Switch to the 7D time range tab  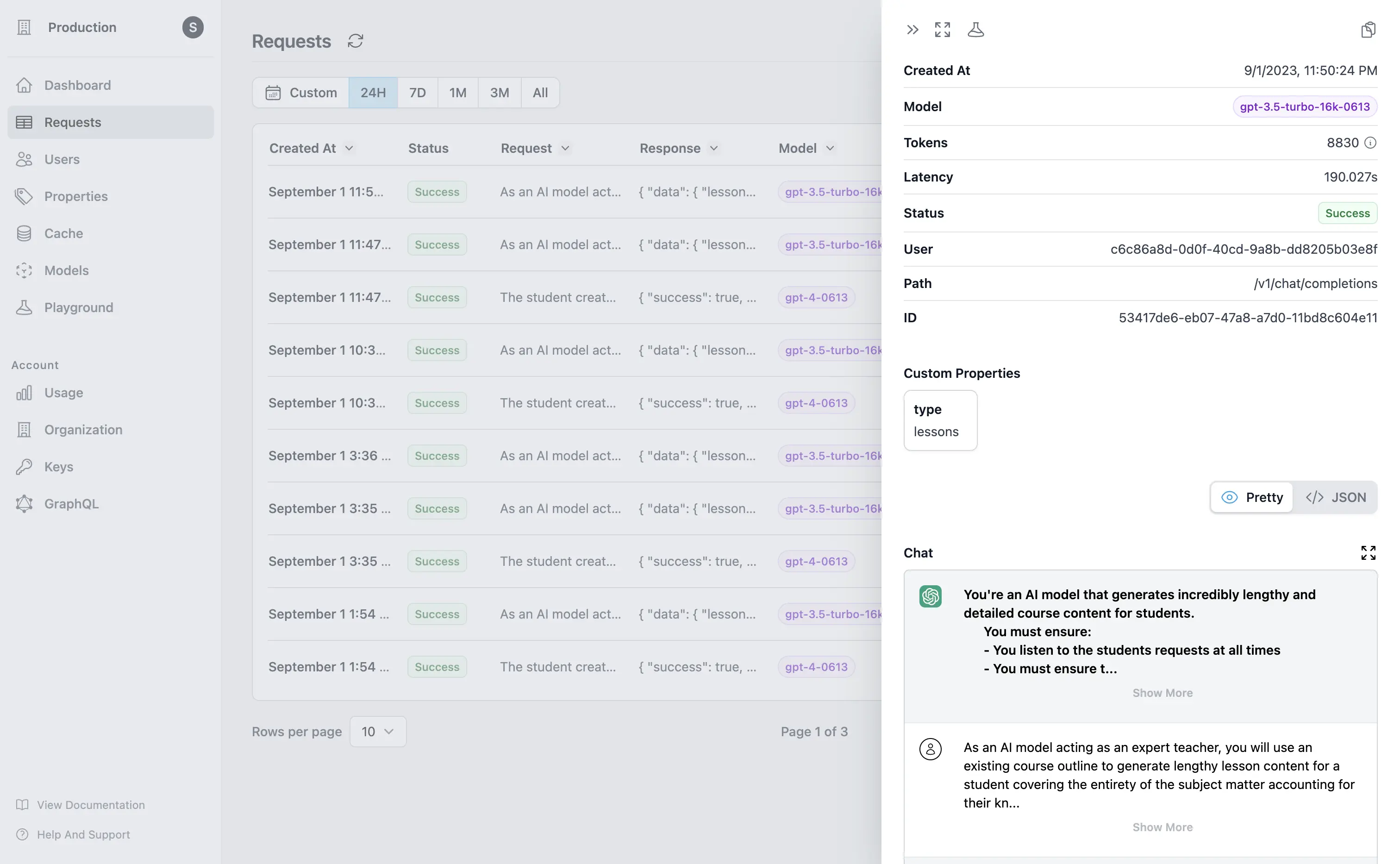[418, 92]
